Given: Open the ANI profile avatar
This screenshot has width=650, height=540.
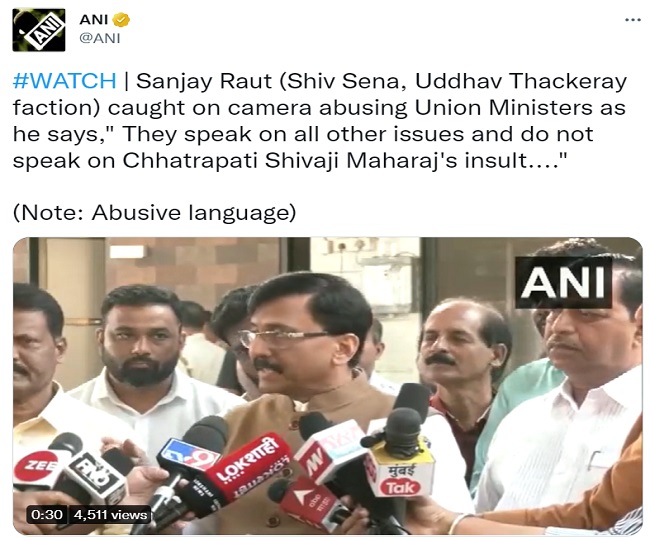Looking at the screenshot, I should (x=39, y=30).
